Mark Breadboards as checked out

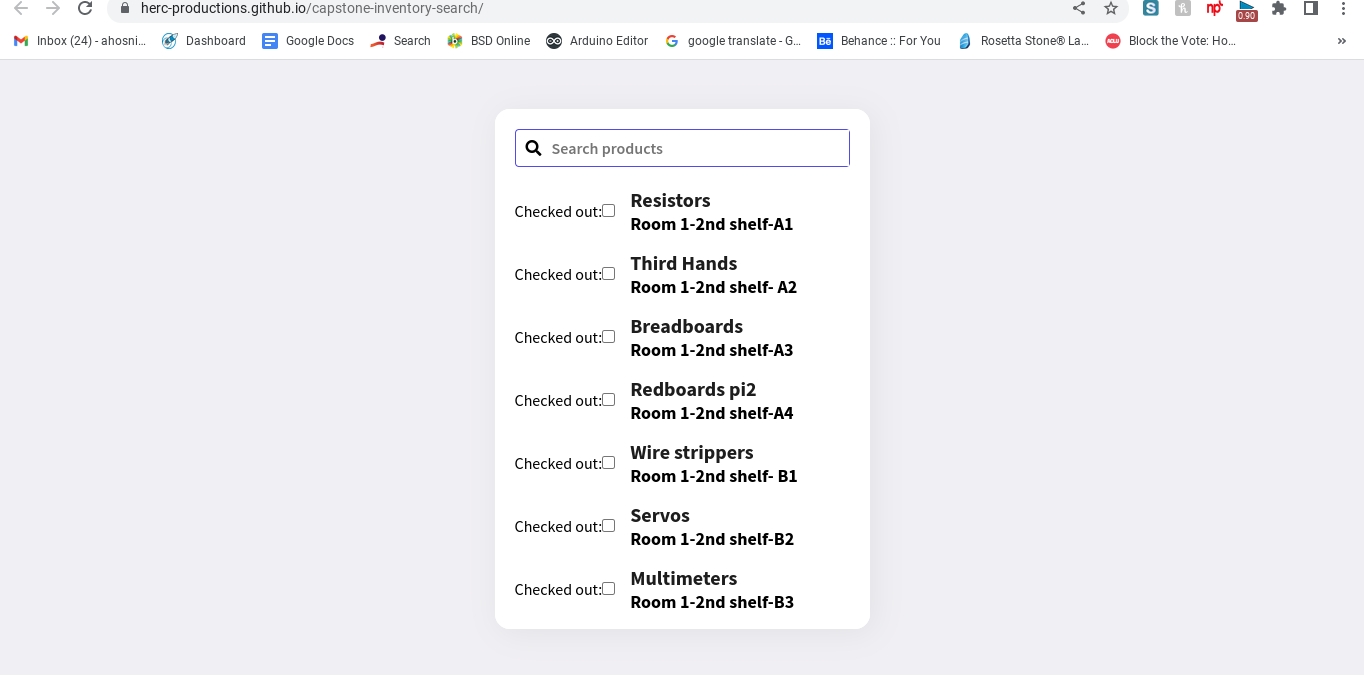608,337
